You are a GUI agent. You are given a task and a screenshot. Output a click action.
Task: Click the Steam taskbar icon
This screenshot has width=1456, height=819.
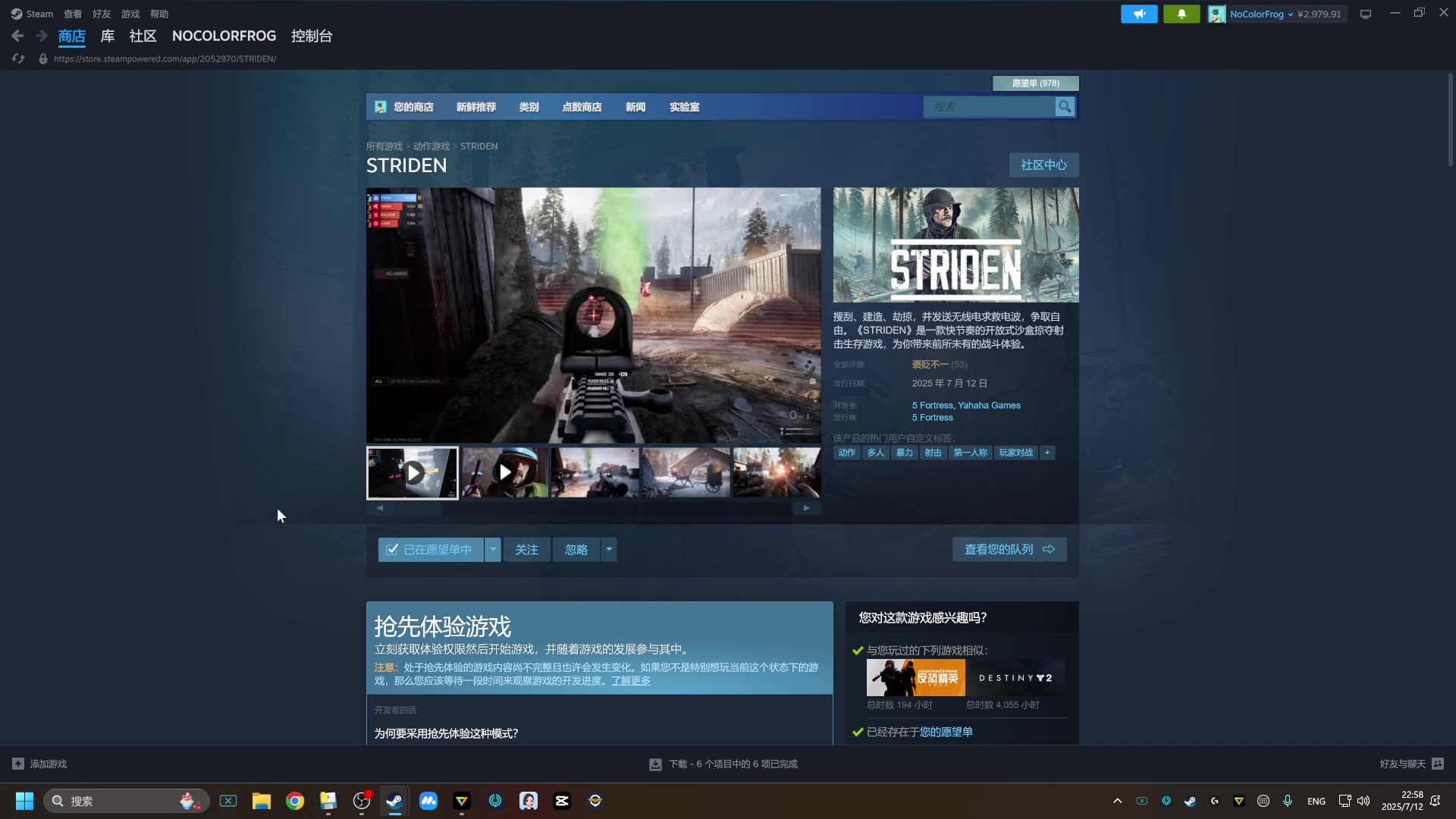(394, 801)
